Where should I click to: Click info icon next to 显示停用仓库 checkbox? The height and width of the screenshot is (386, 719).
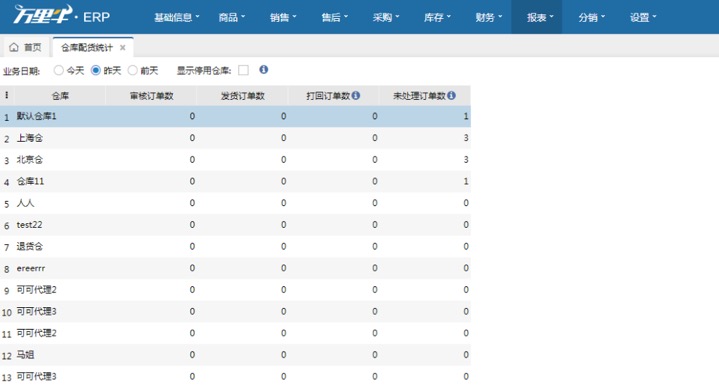point(264,70)
